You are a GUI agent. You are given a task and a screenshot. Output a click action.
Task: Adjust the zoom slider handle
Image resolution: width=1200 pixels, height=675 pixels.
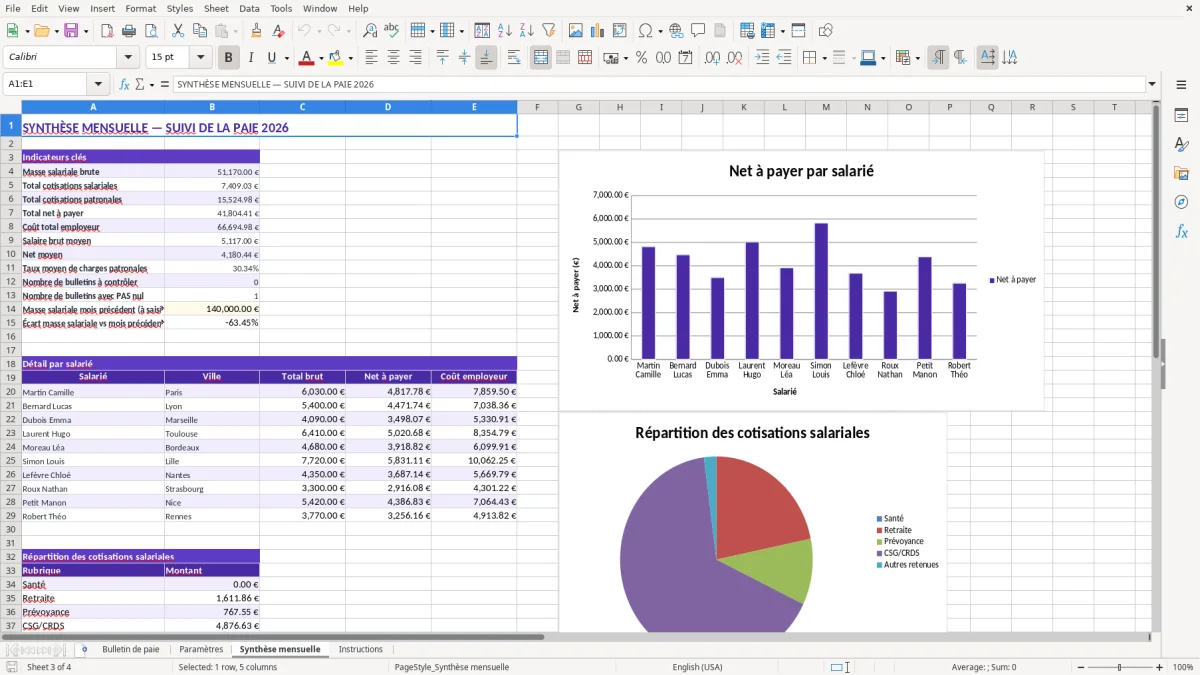pyautogui.click(x=1120, y=667)
